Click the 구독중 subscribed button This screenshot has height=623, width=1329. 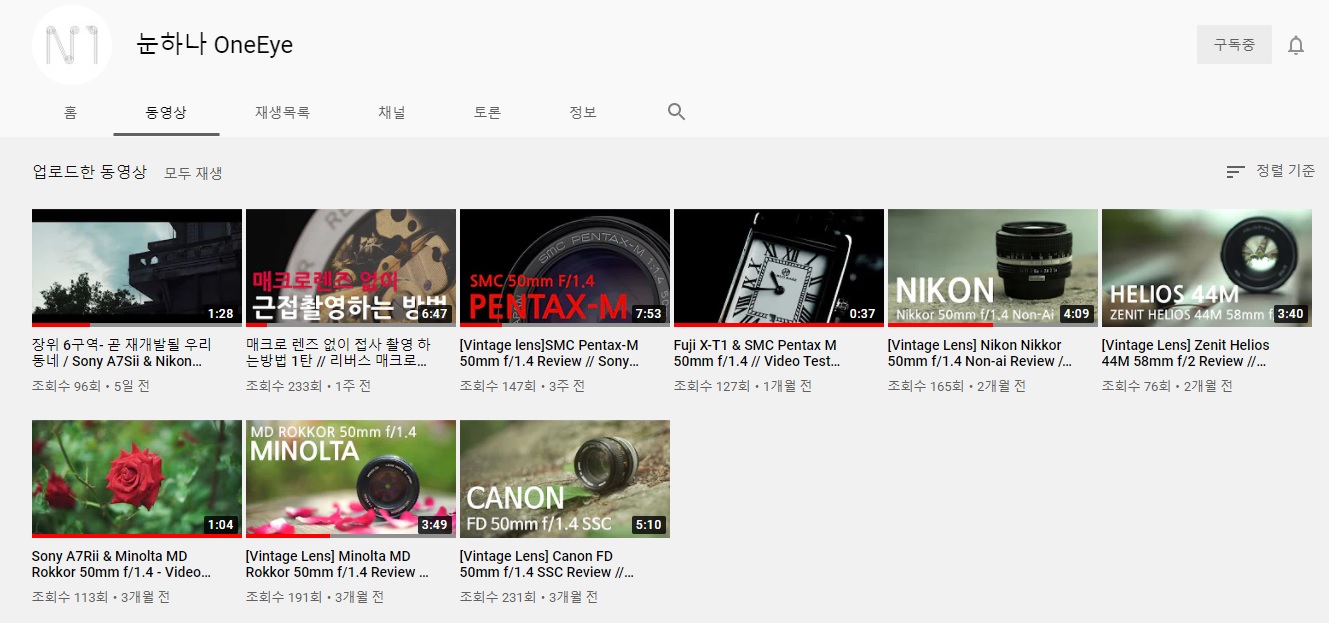[x=1234, y=45]
